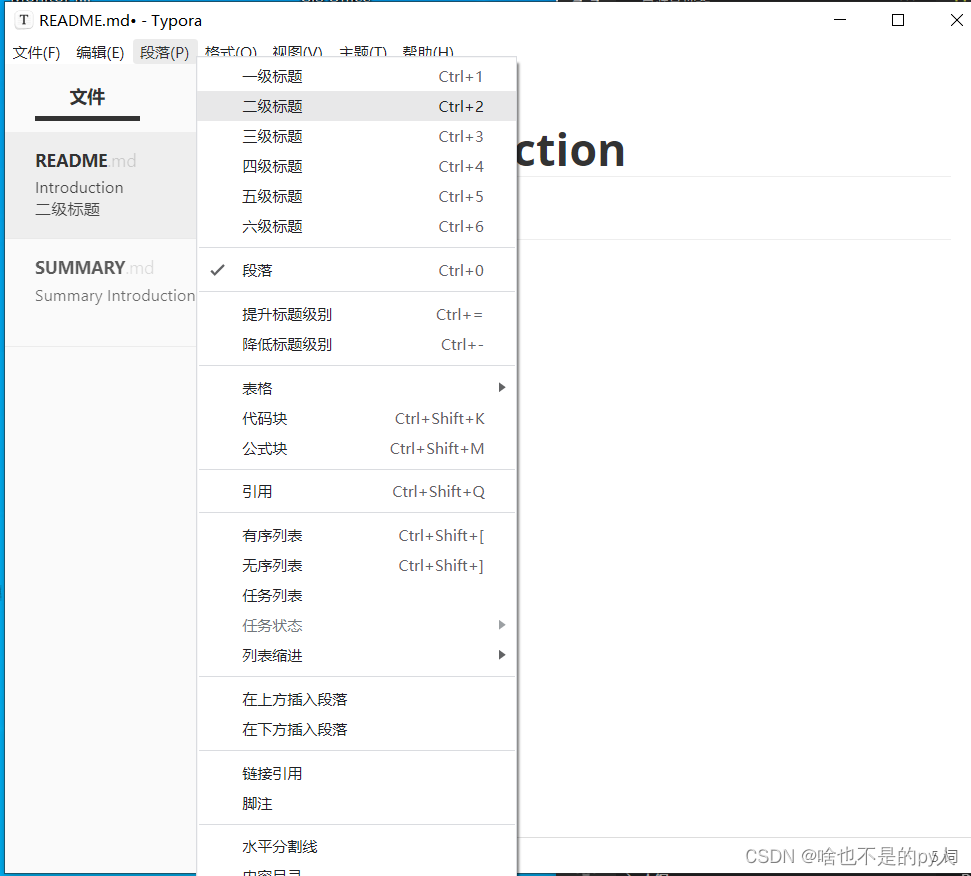The height and width of the screenshot is (876, 971).
Task: Open the 视图(V) menu
Action: 295,52
